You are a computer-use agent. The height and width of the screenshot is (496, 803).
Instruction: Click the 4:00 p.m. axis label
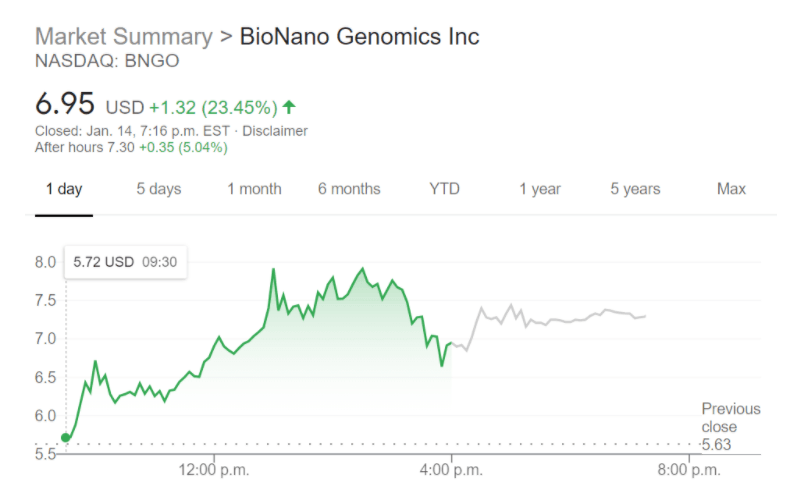coord(451,468)
